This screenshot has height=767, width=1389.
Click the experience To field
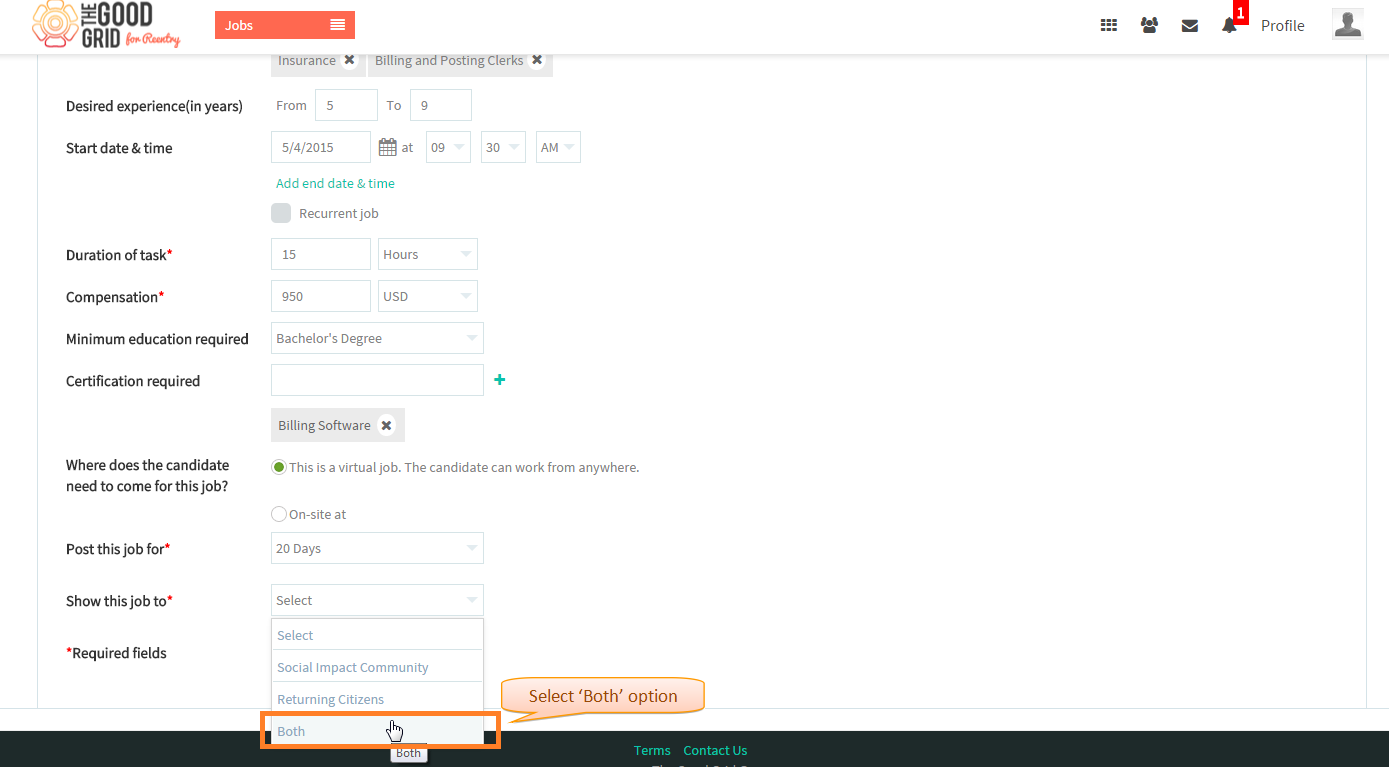441,105
